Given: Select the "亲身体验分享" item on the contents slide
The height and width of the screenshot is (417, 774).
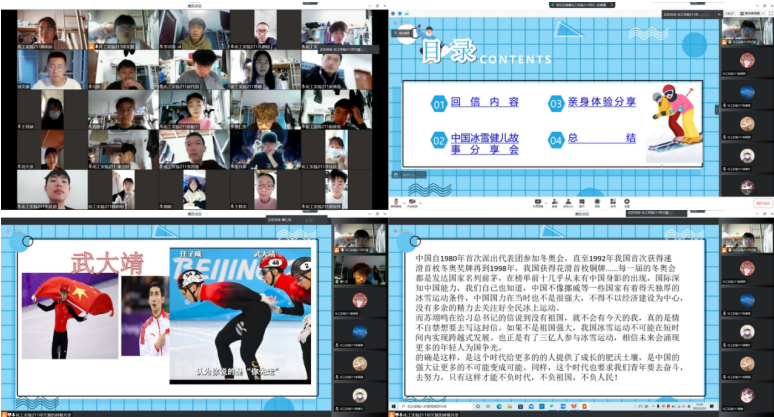Looking at the screenshot, I should pos(606,103).
